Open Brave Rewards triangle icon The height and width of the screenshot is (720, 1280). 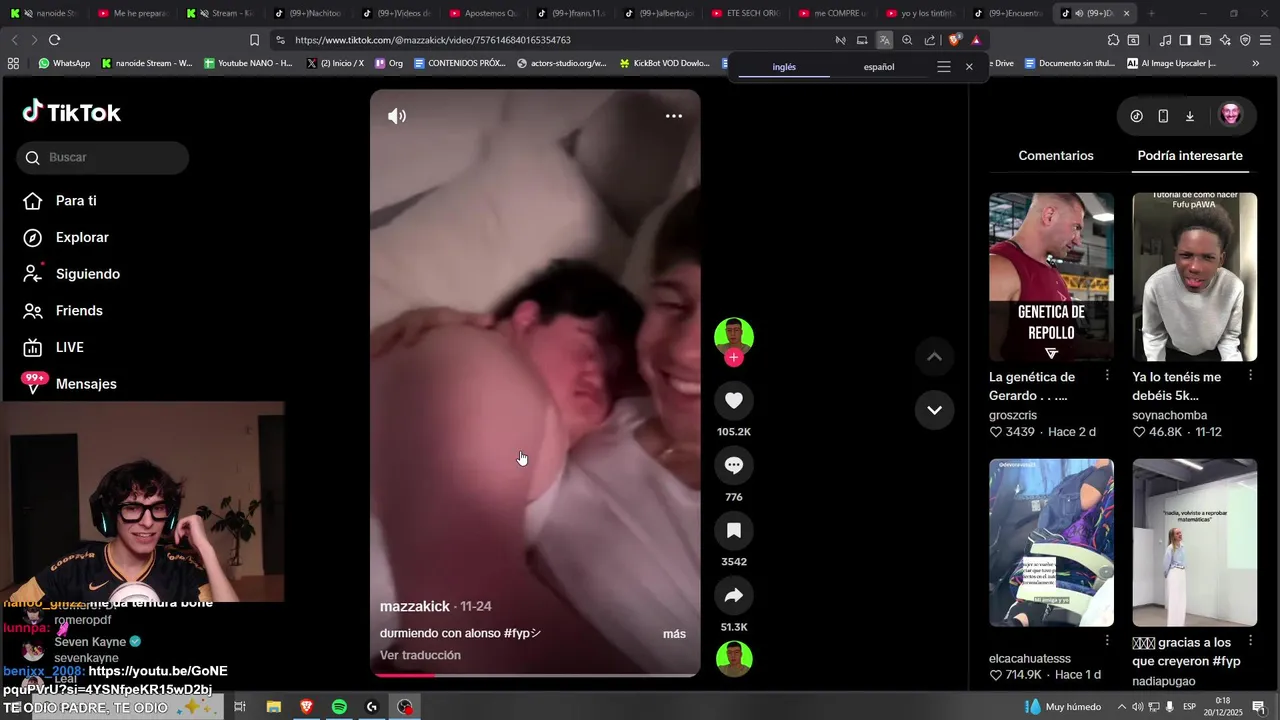tap(976, 40)
